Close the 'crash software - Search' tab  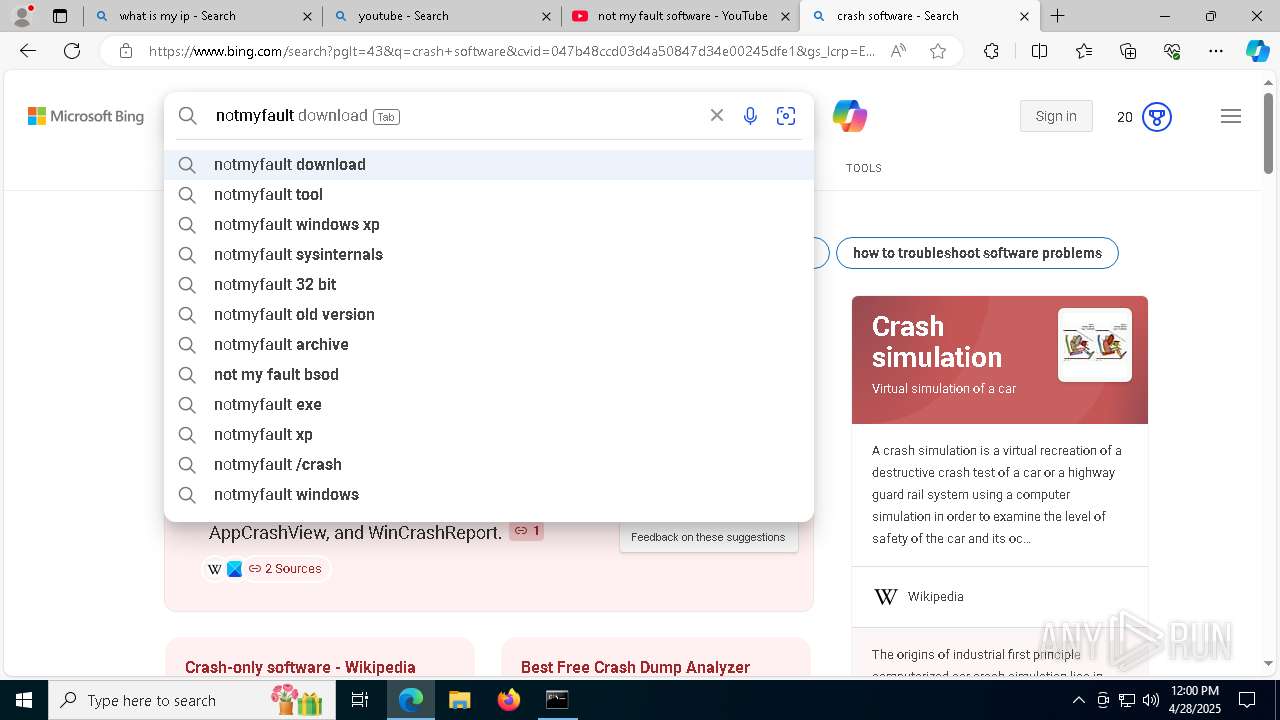(x=1023, y=16)
